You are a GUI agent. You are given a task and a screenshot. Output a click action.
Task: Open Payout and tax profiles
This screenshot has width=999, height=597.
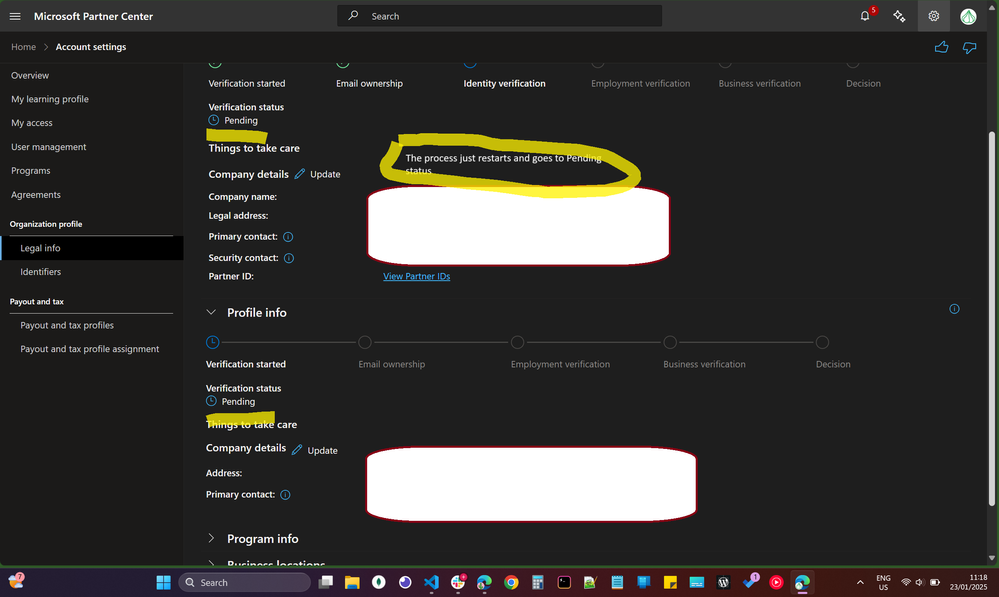click(x=67, y=326)
